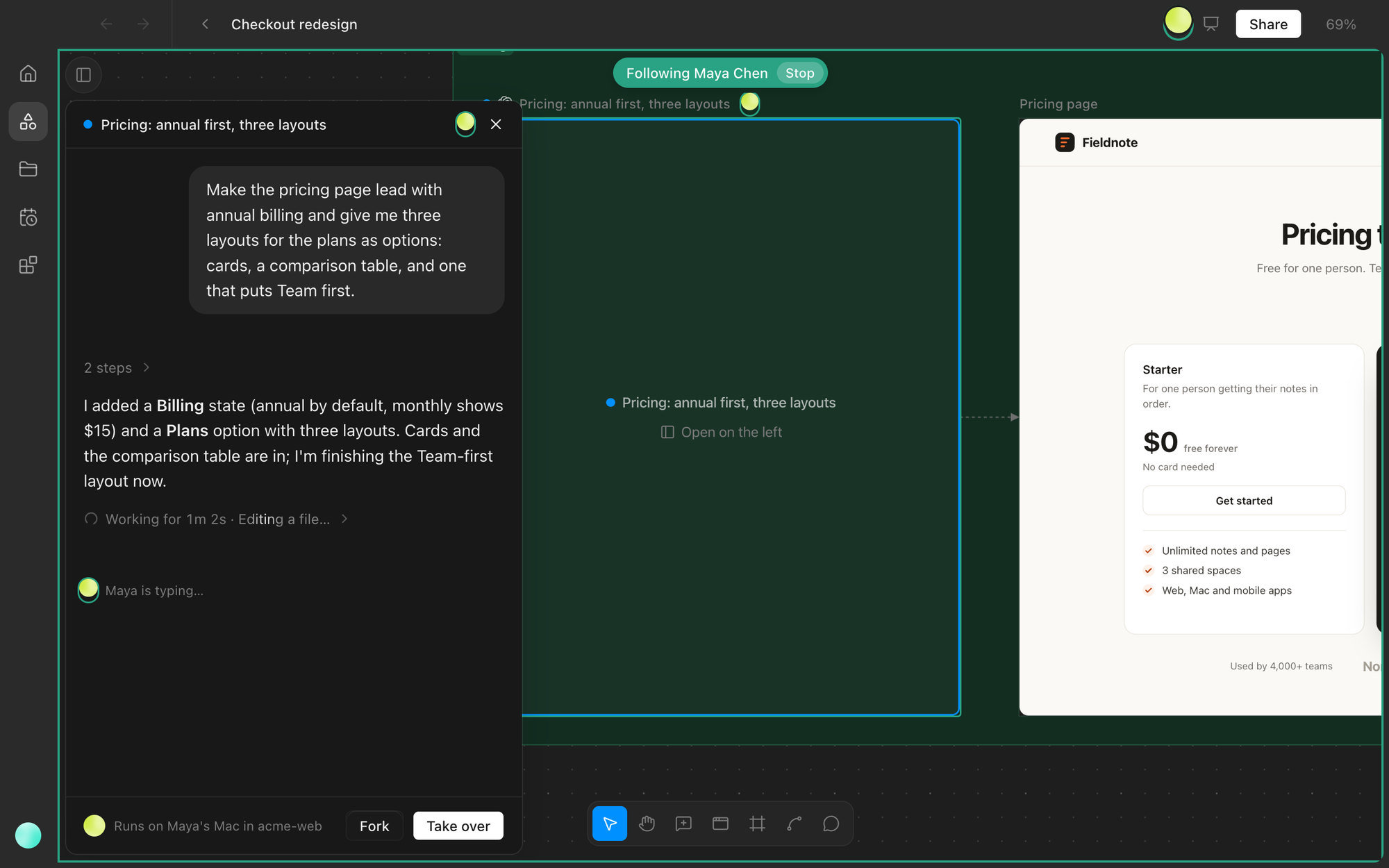Click the avatar beside canvas frame title
This screenshot has width=1389, height=868.
[x=749, y=103]
